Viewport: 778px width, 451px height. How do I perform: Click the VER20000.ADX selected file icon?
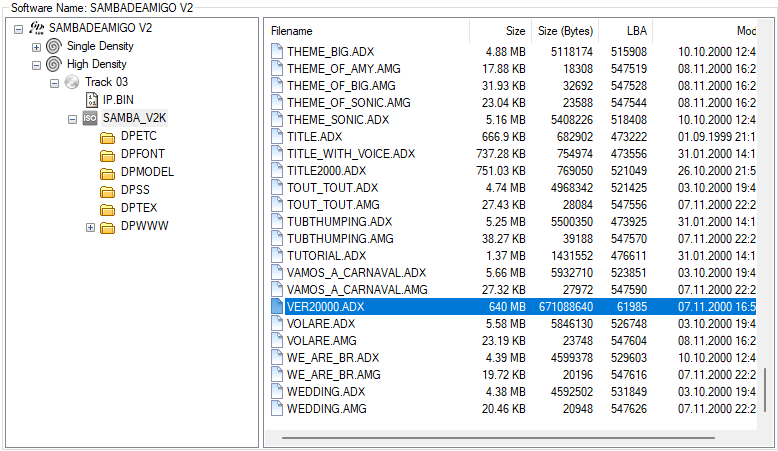[x=277, y=306]
